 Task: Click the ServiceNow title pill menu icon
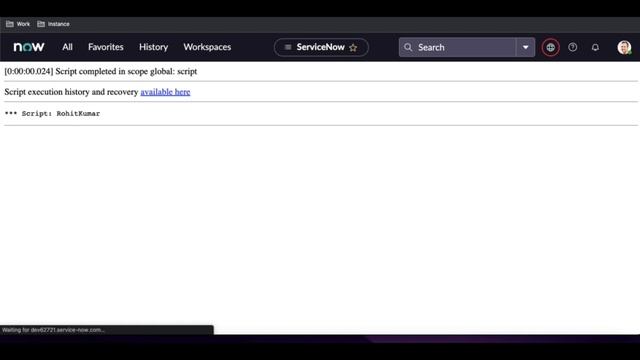pos(288,47)
